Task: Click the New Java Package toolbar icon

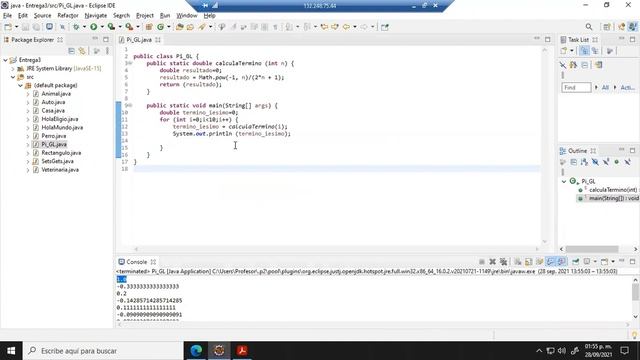Action: pos(149,27)
